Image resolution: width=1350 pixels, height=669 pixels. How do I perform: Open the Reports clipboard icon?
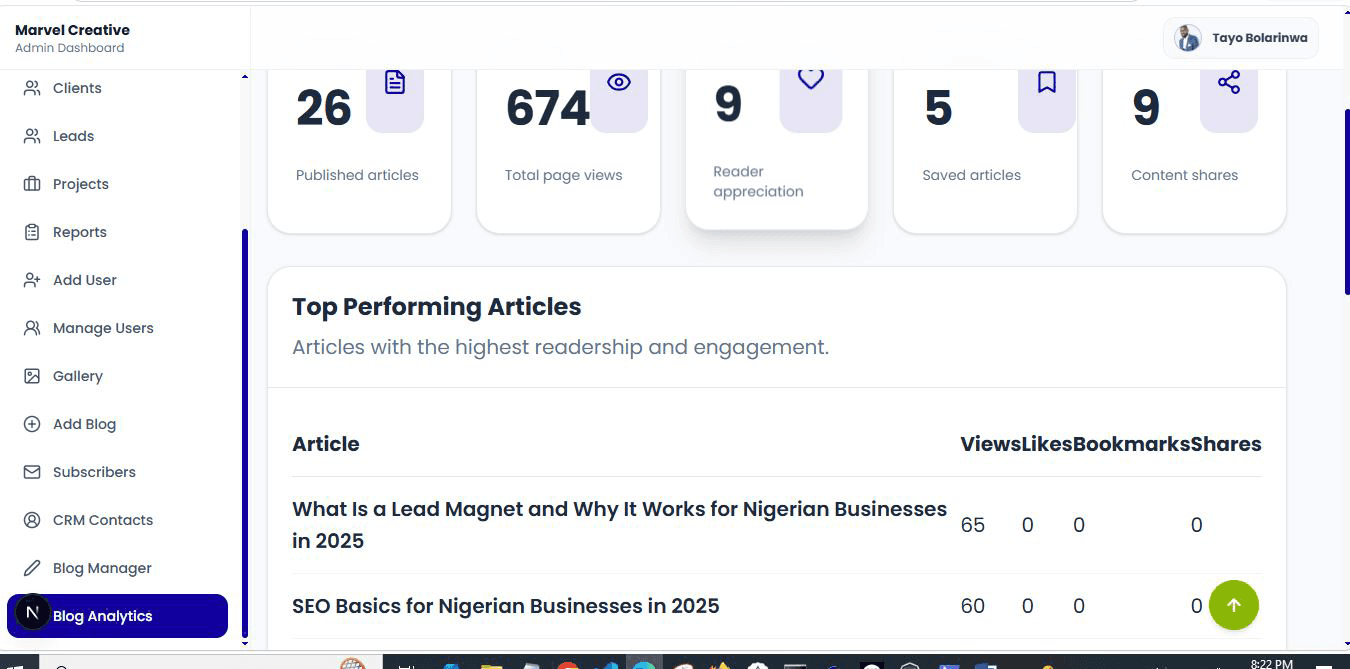tap(32, 232)
